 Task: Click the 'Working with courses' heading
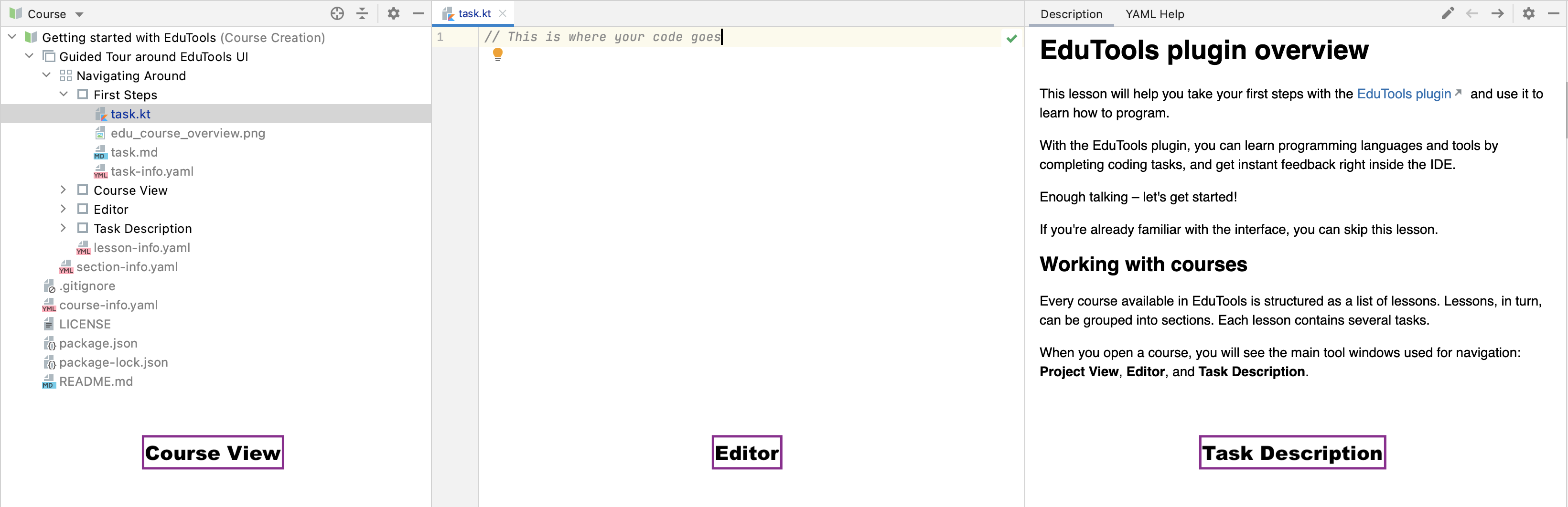pyautogui.click(x=1143, y=264)
